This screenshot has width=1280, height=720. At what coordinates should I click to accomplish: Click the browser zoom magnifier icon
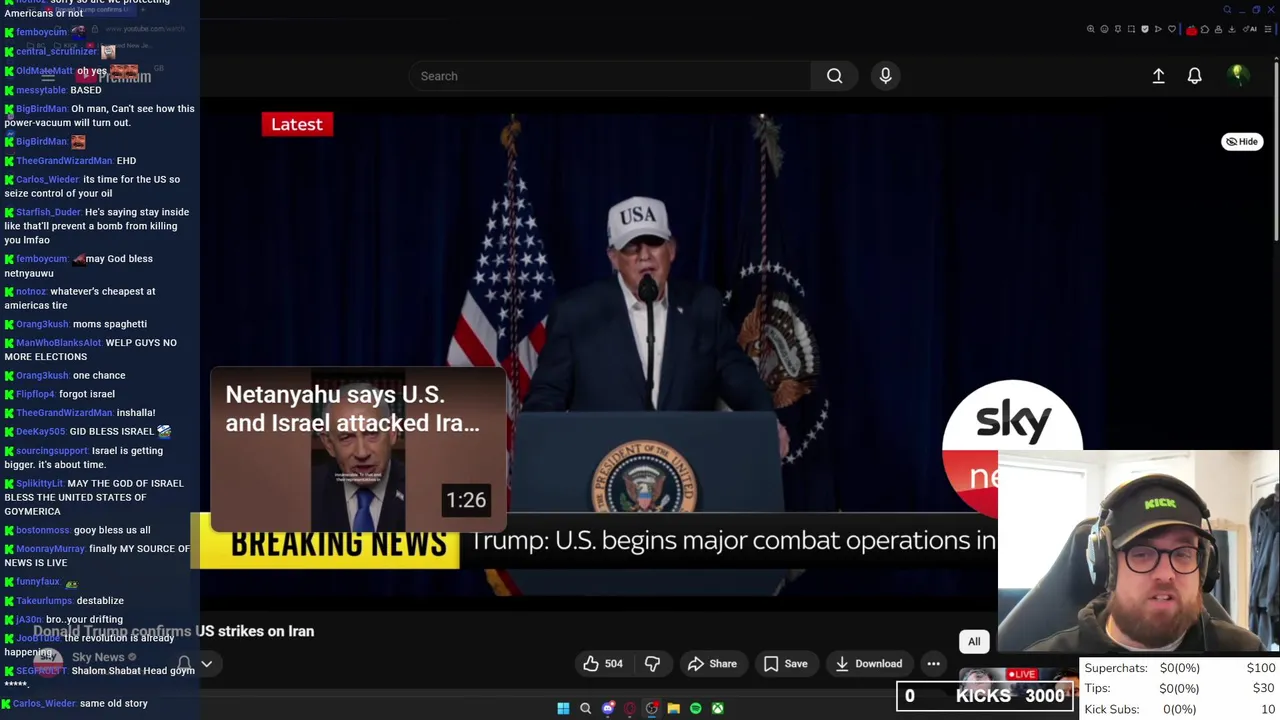point(1090,29)
